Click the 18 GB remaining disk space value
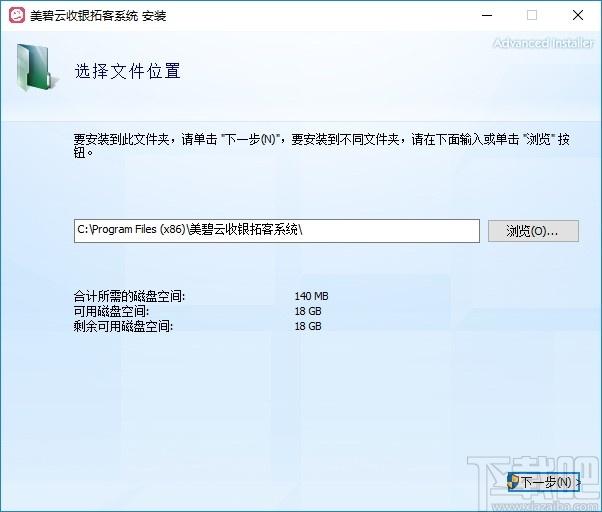 [307, 326]
